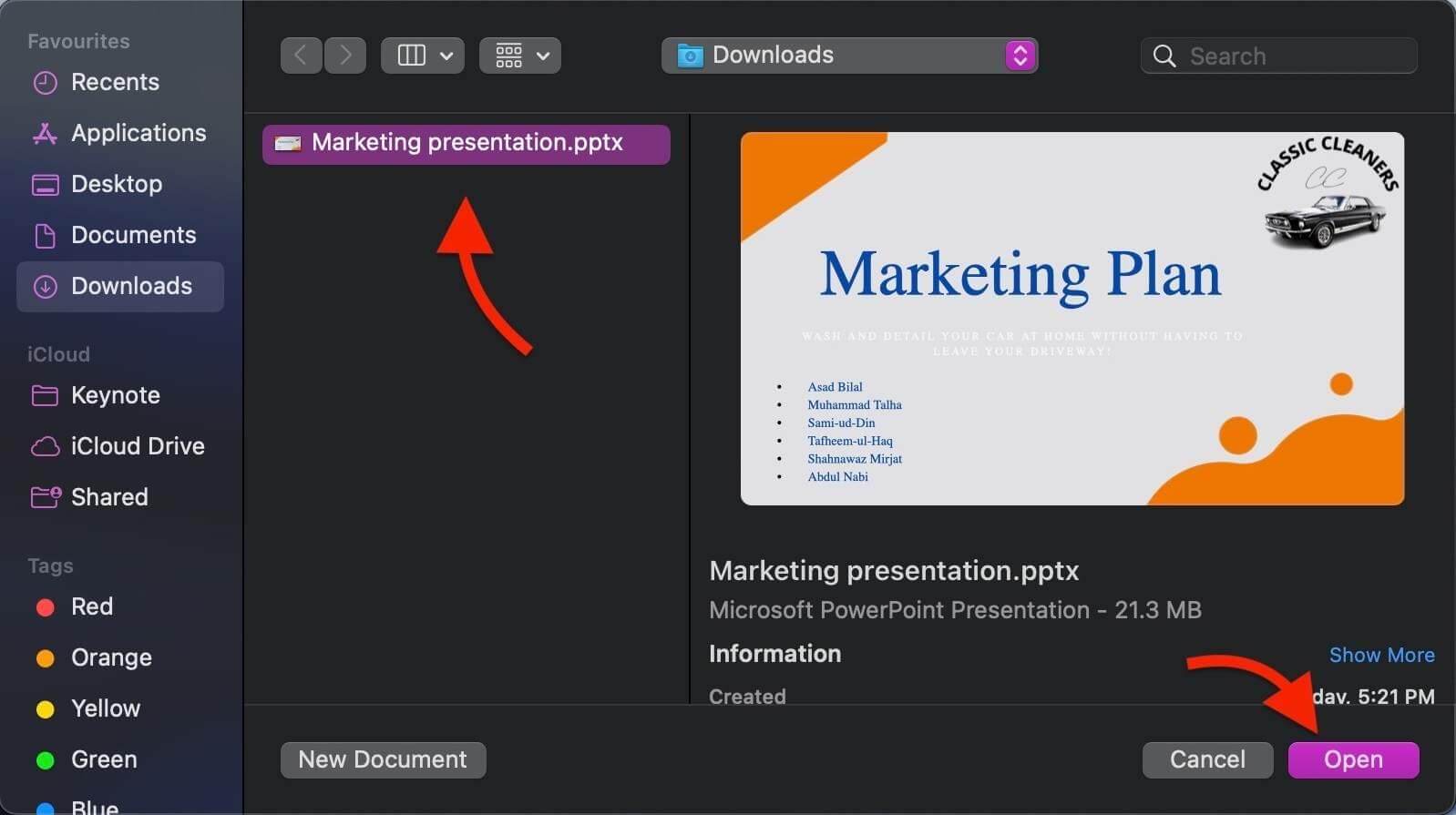Click the New Document button
1456x815 pixels.
[383, 759]
